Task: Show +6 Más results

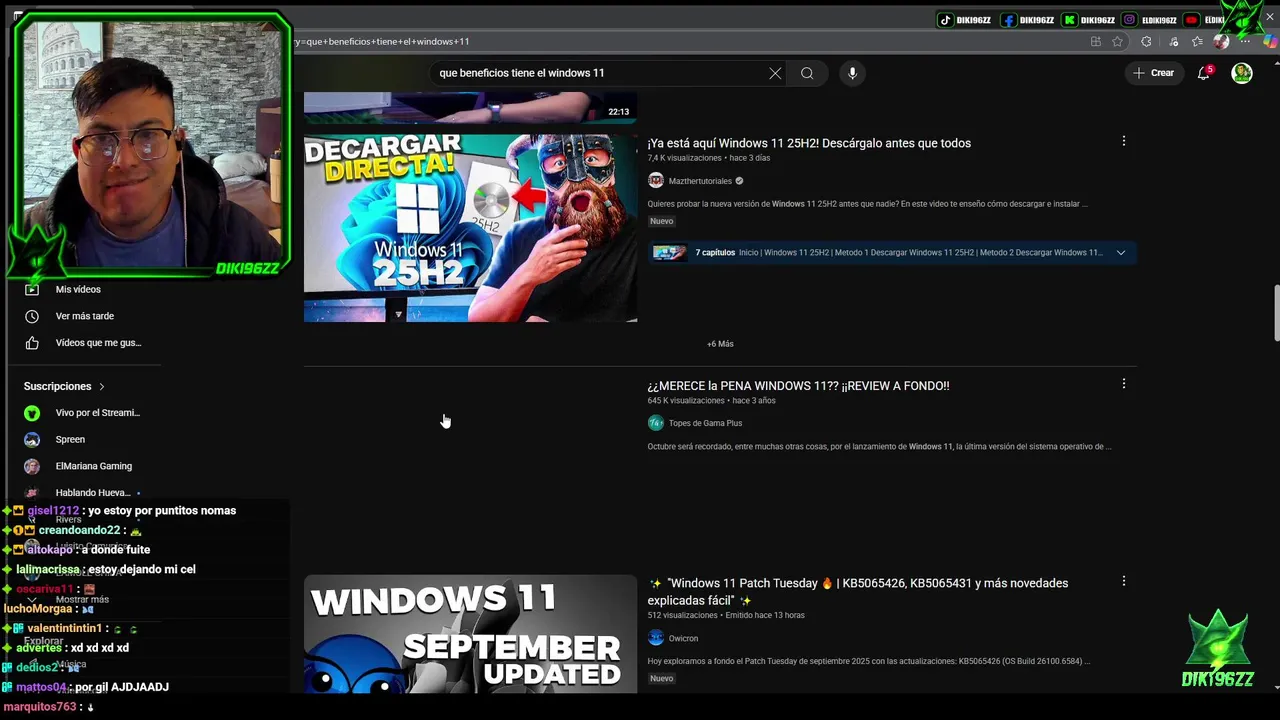Action: 720,344
